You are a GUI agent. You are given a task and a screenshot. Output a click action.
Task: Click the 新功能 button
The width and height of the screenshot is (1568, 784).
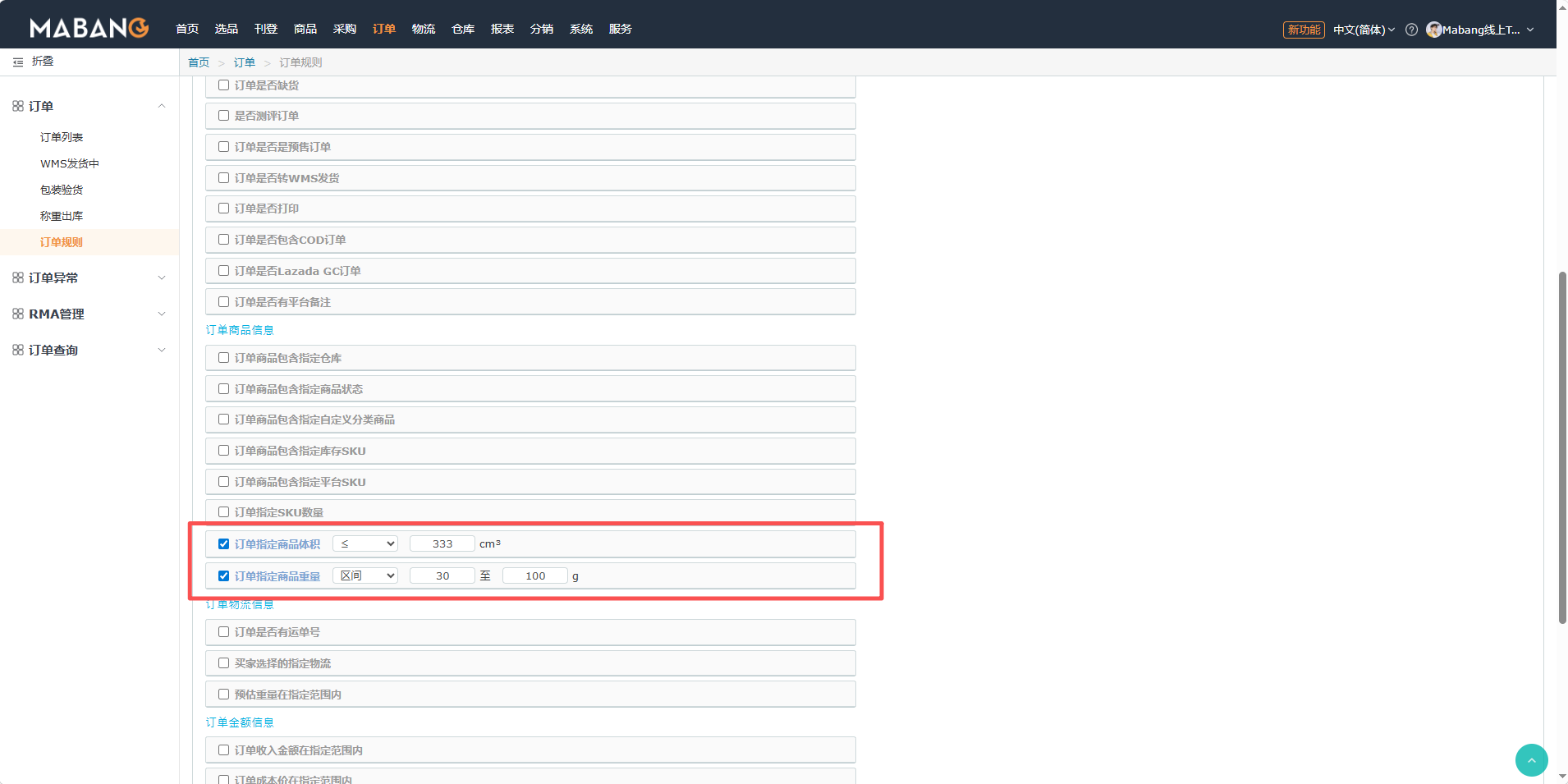click(1304, 30)
